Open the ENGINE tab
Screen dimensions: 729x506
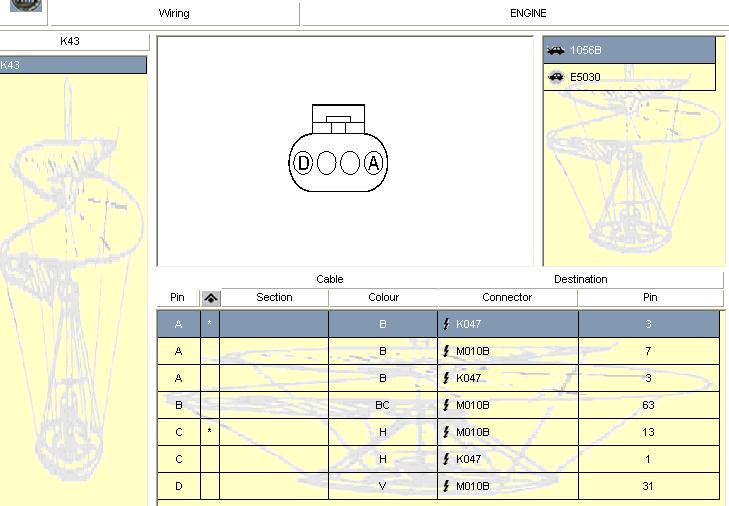[x=528, y=13]
